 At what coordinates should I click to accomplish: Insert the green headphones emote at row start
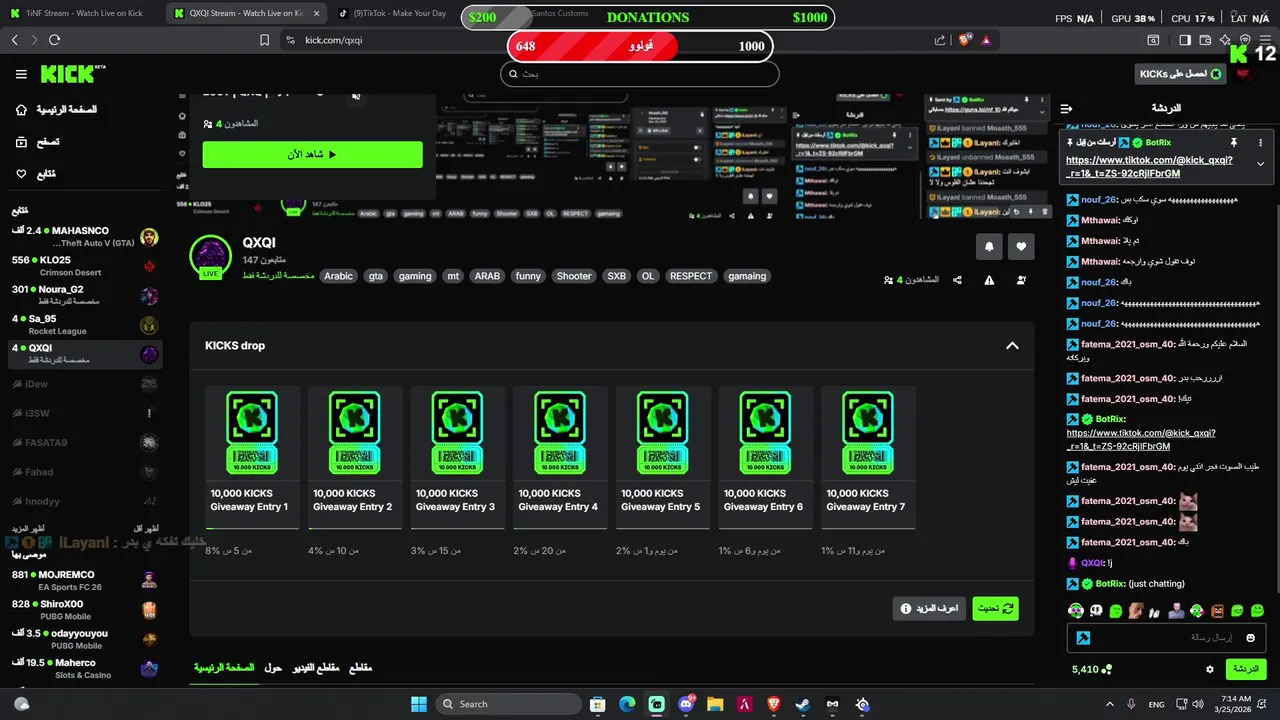tap(1075, 610)
